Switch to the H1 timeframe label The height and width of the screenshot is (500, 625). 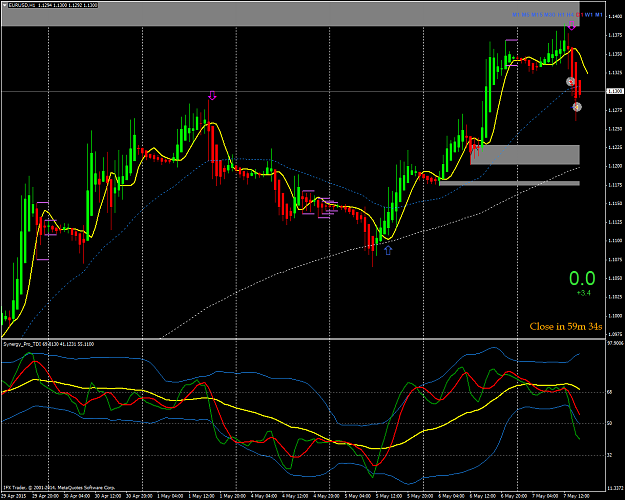pos(561,15)
